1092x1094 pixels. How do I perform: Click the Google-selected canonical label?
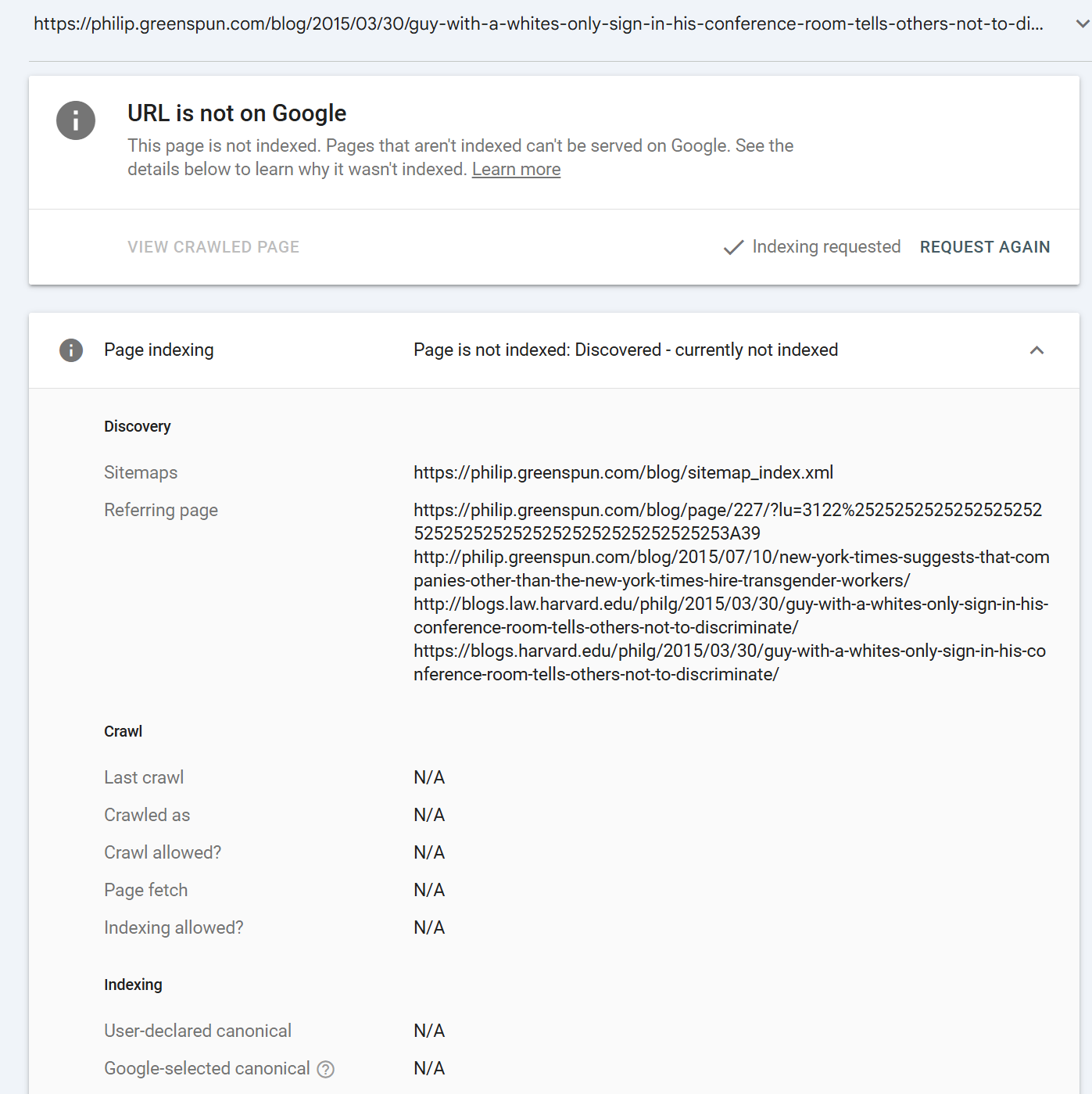207,1068
